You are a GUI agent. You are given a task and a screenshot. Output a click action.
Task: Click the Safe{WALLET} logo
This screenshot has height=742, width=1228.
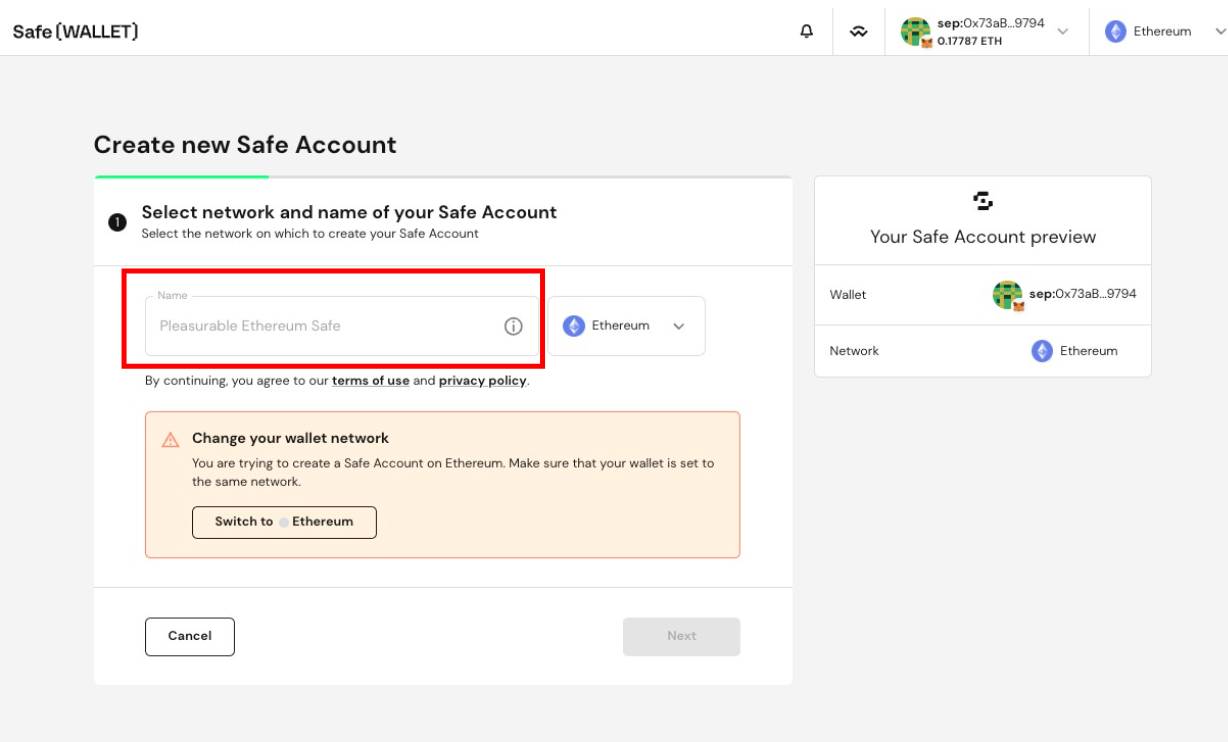pyautogui.click(x=75, y=31)
